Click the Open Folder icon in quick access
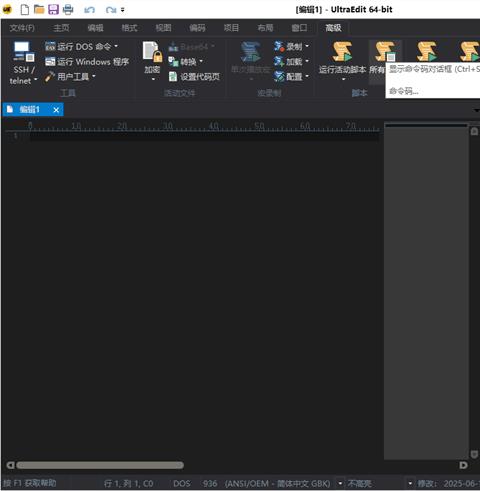The width and height of the screenshot is (480, 491). coord(39,9)
